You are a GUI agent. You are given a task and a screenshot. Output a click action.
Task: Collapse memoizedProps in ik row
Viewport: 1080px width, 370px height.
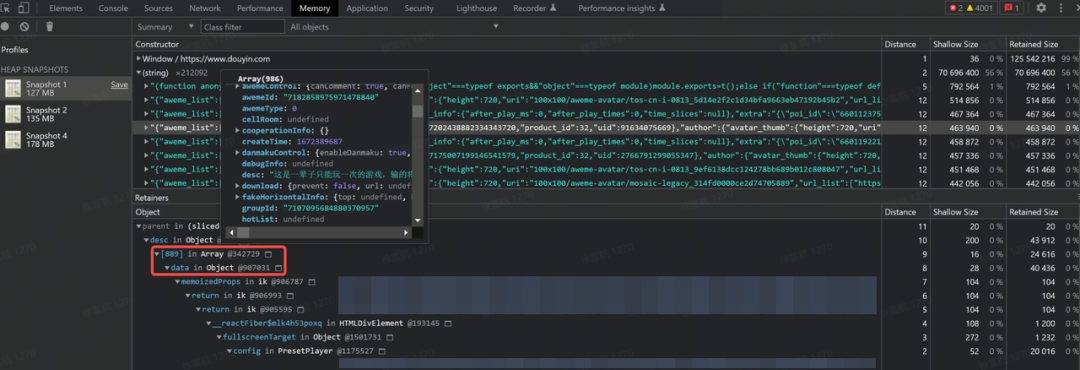[177, 282]
